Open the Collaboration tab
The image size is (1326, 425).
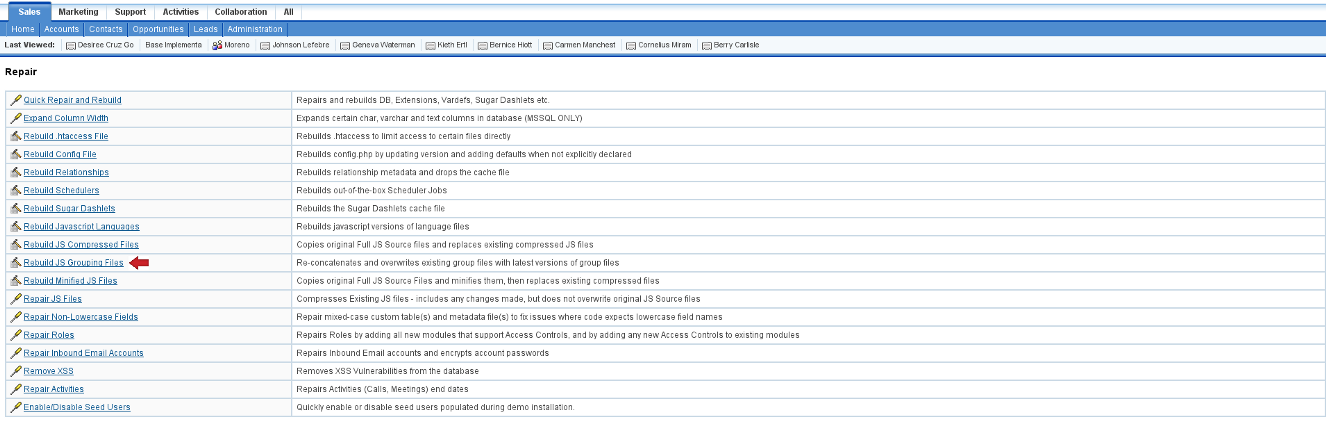(240, 12)
